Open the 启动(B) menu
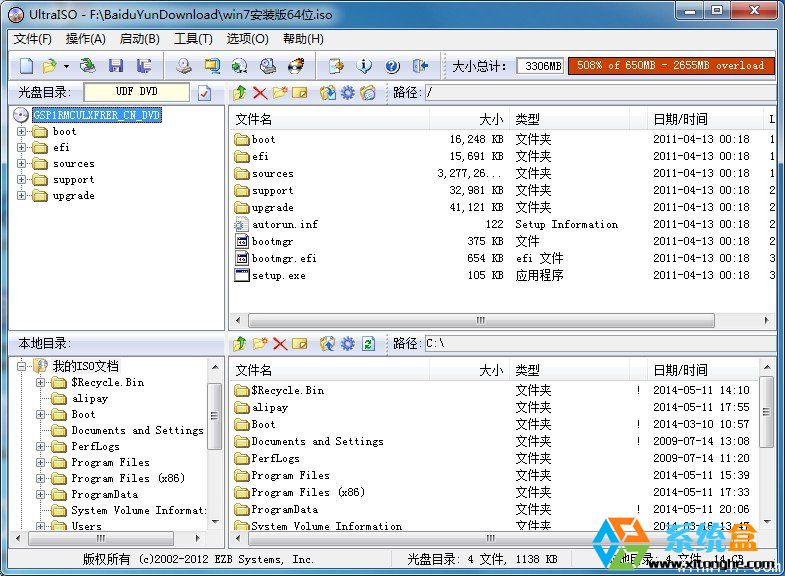The width and height of the screenshot is (785, 576). point(140,39)
